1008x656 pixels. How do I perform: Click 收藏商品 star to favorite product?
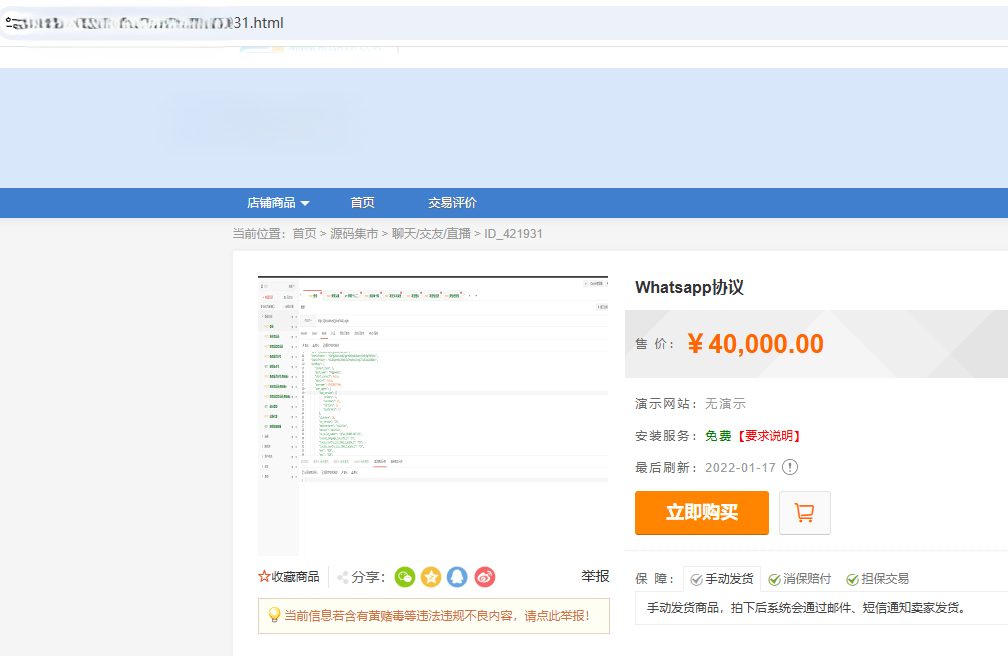[265, 577]
